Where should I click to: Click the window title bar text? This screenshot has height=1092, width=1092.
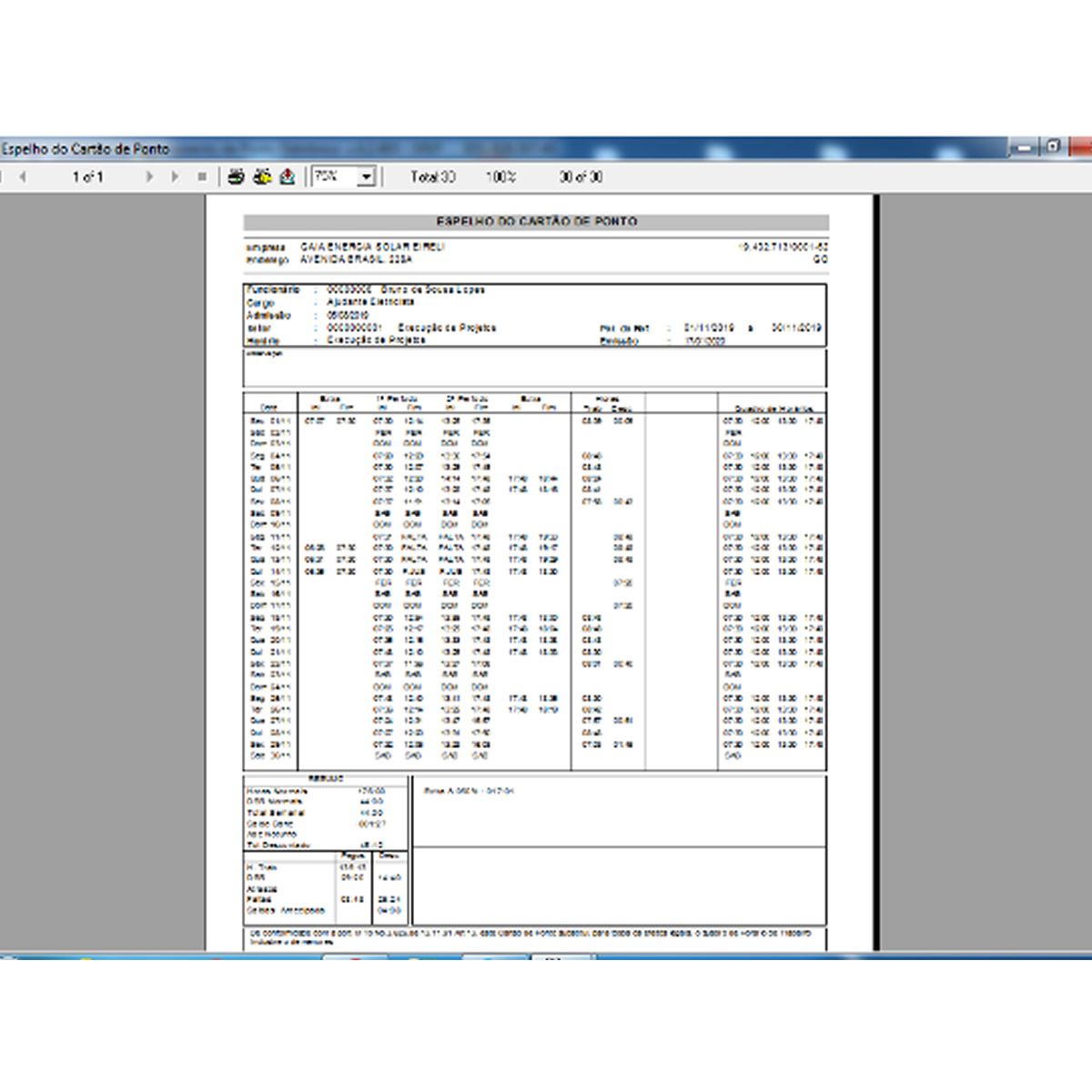pyautogui.click(x=85, y=148)
